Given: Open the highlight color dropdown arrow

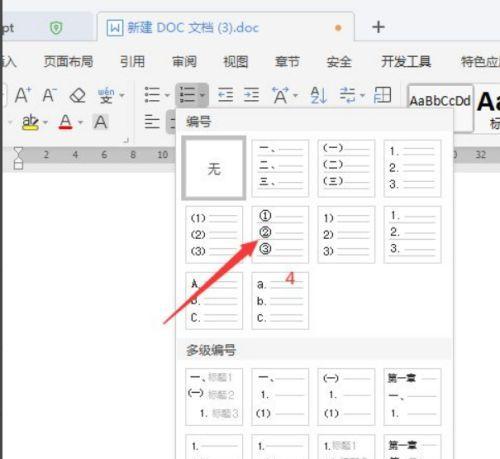Looking at the screenshot, I should click(x=45, y=123).
